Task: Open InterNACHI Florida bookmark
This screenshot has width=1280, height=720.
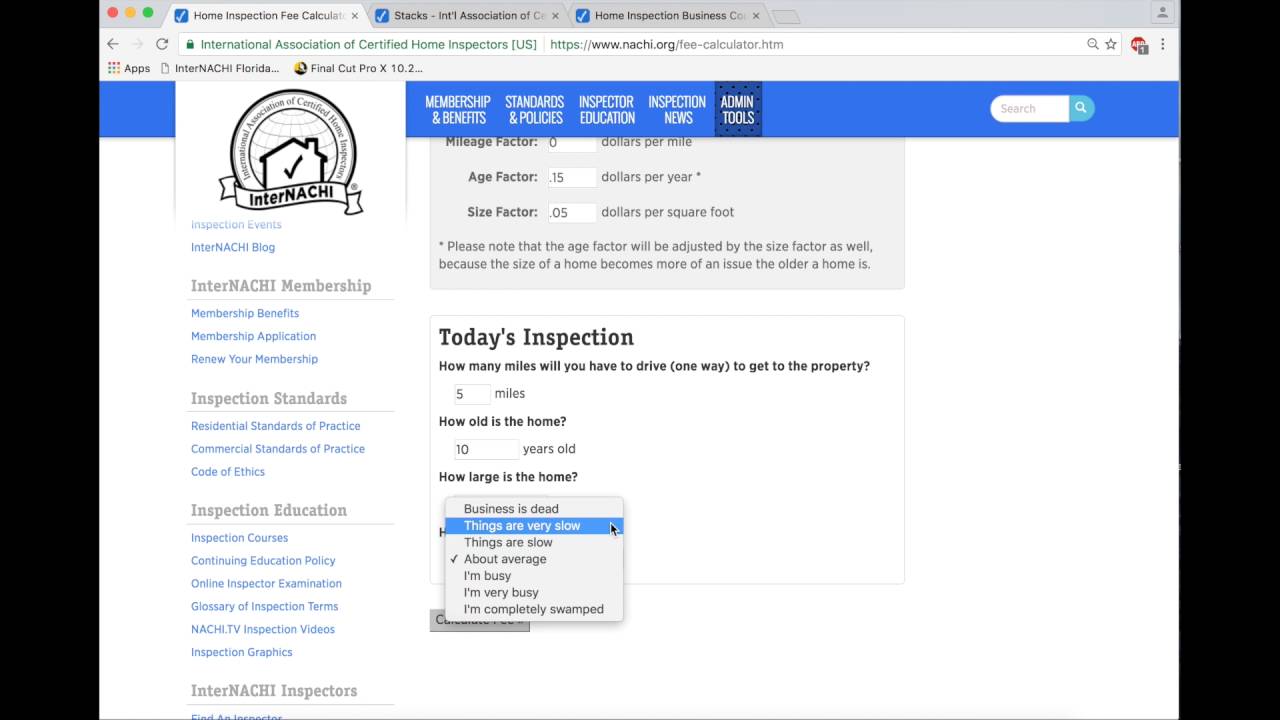Action: [220, 68]
